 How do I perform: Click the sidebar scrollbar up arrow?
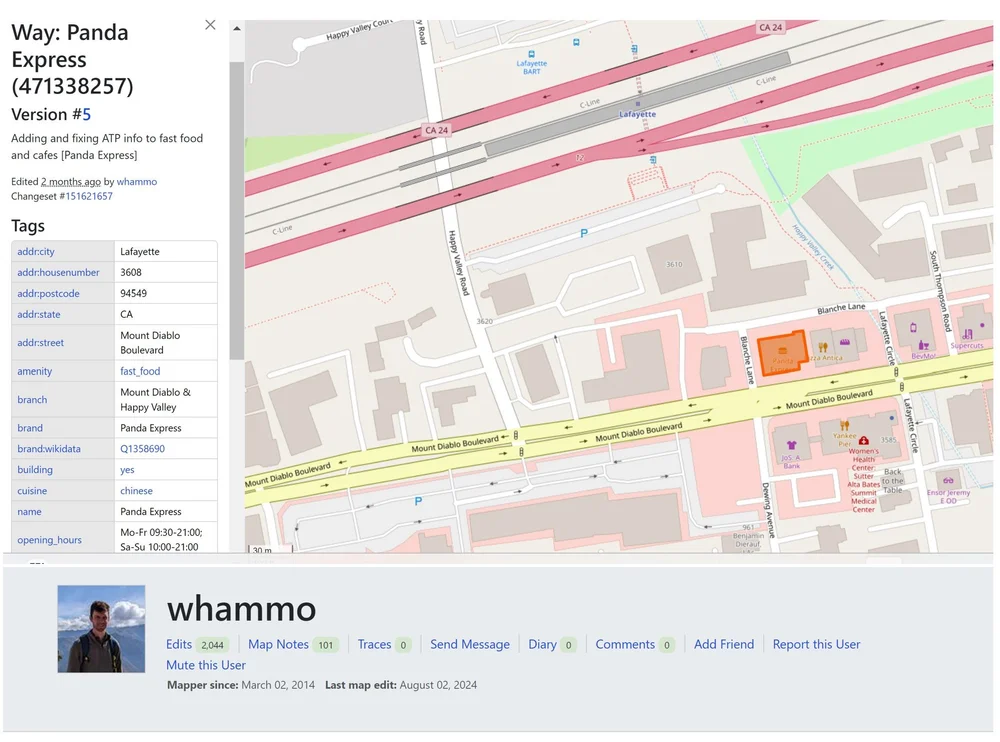[x=237, y=29]
